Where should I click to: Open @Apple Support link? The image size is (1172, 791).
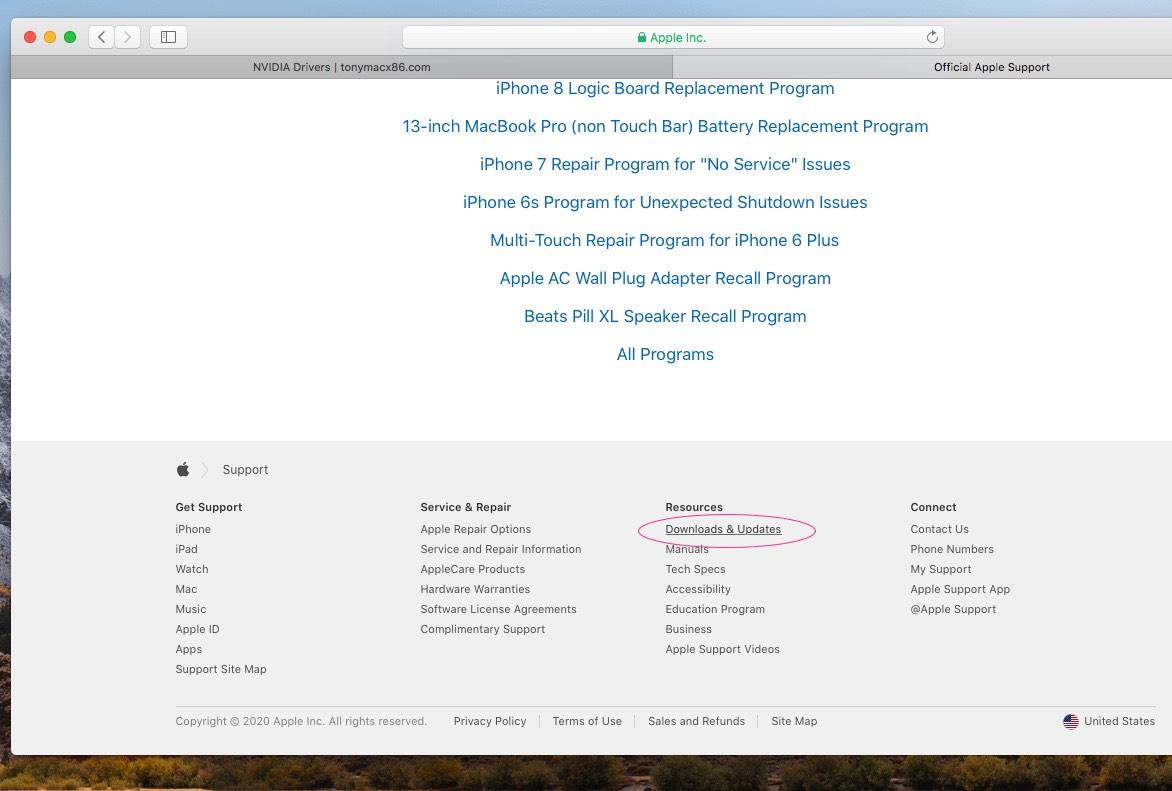(953, 610)
